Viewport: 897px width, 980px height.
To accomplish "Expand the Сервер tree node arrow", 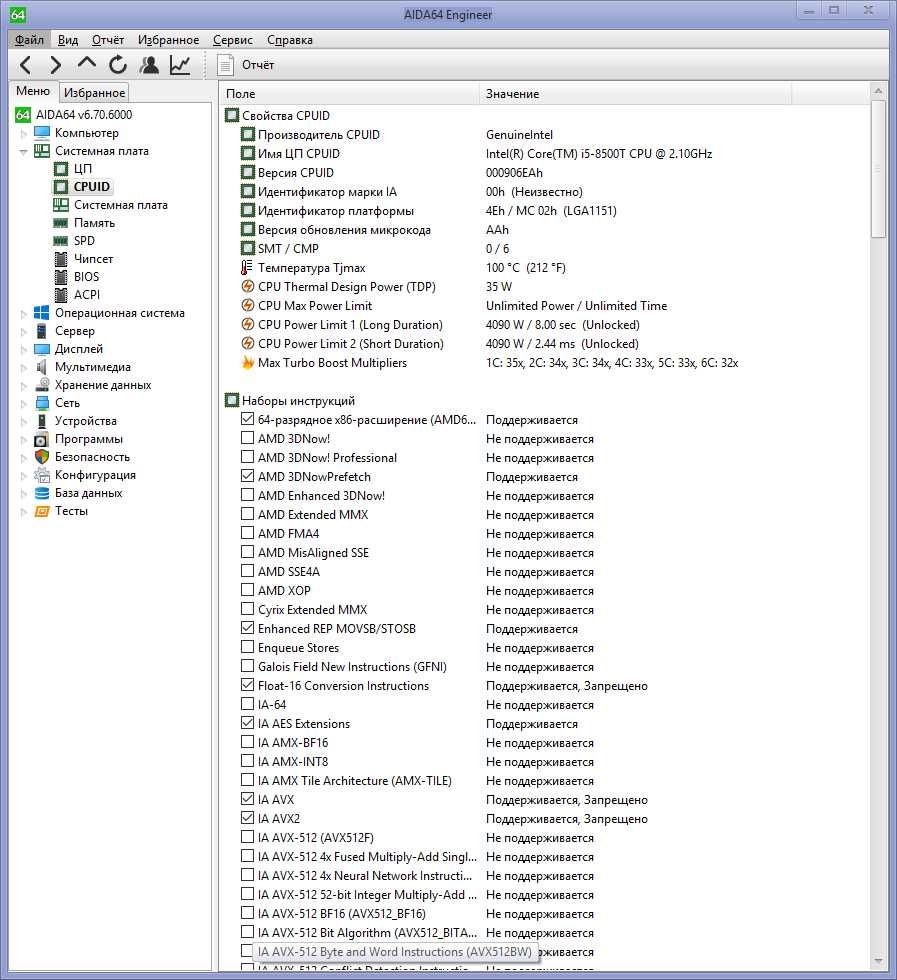I will pos(24,332).
